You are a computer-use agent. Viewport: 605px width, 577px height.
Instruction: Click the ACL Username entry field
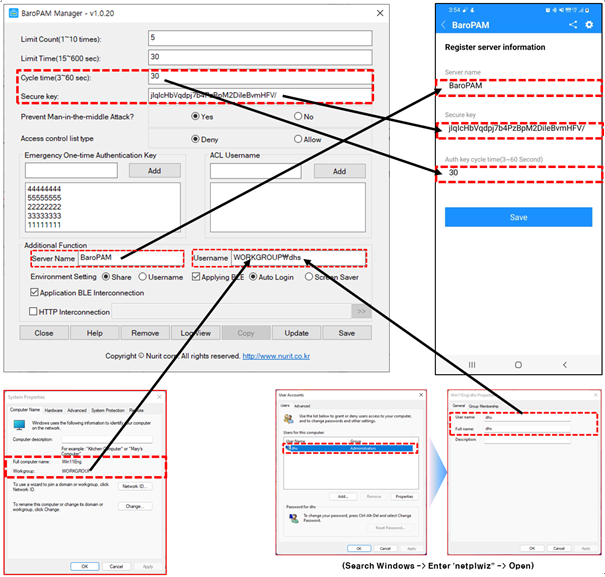click(255, 171)
